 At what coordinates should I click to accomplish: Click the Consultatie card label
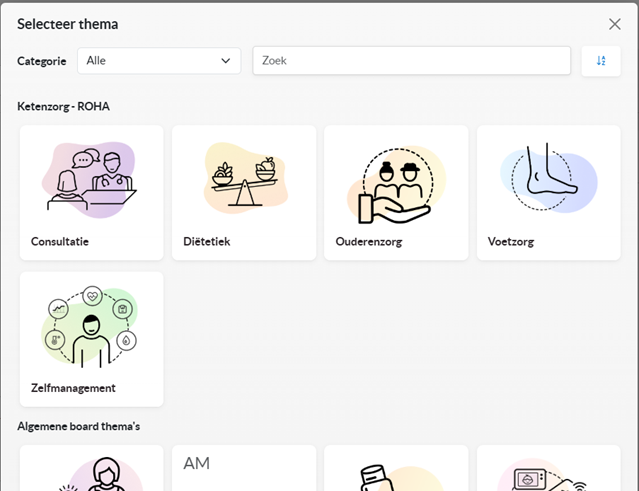[60, 242]
